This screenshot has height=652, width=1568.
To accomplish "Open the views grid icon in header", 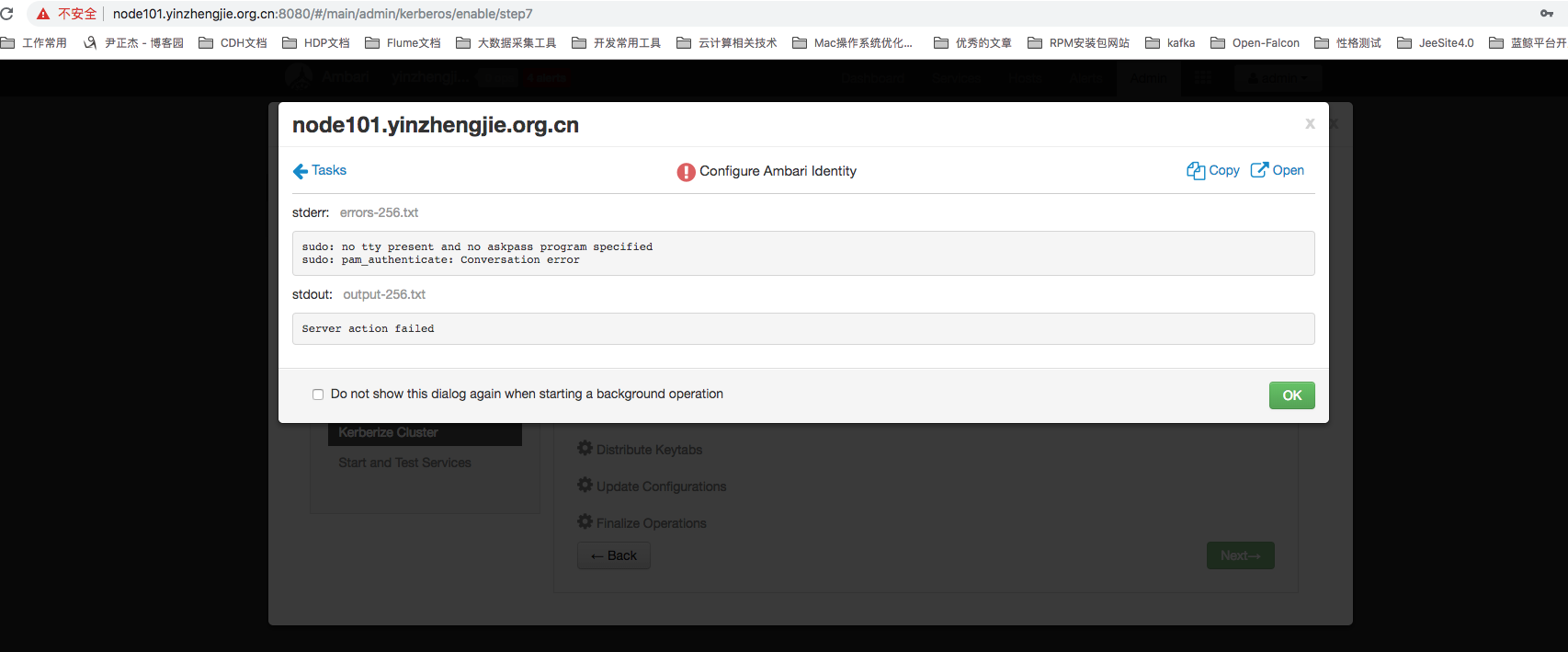I will 1204,79.
